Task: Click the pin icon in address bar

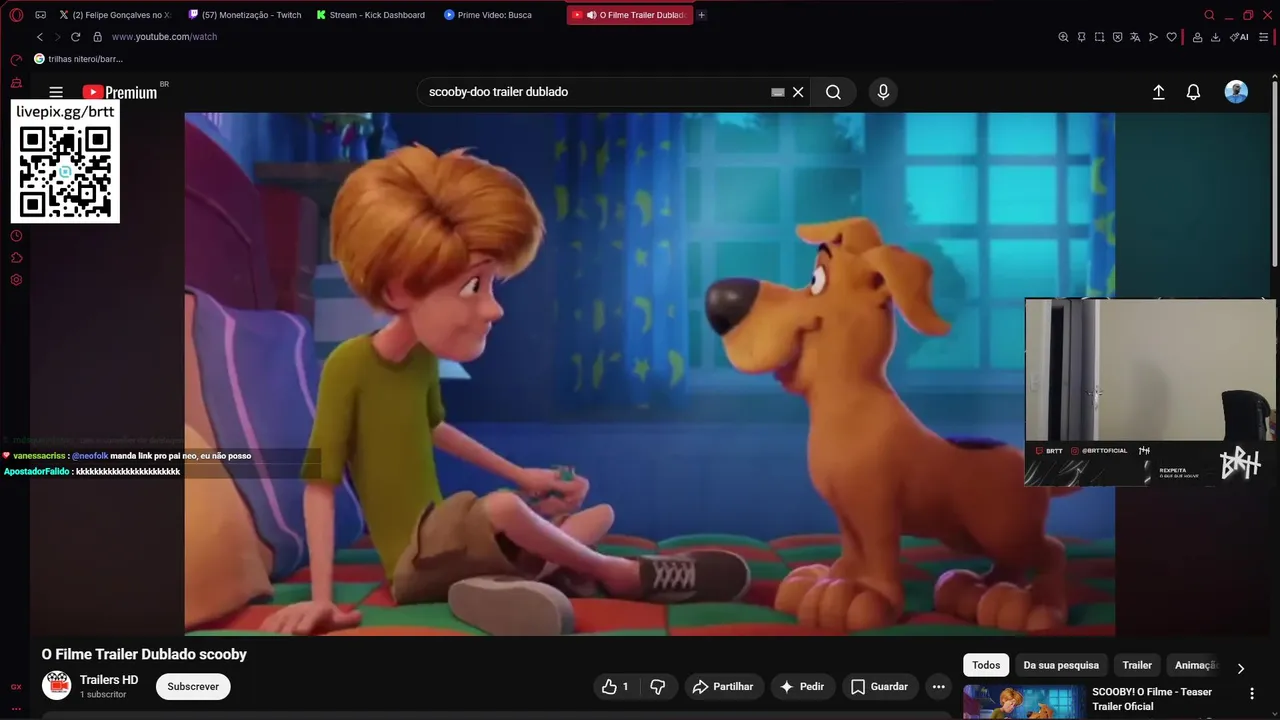Action: (1081, 37)
